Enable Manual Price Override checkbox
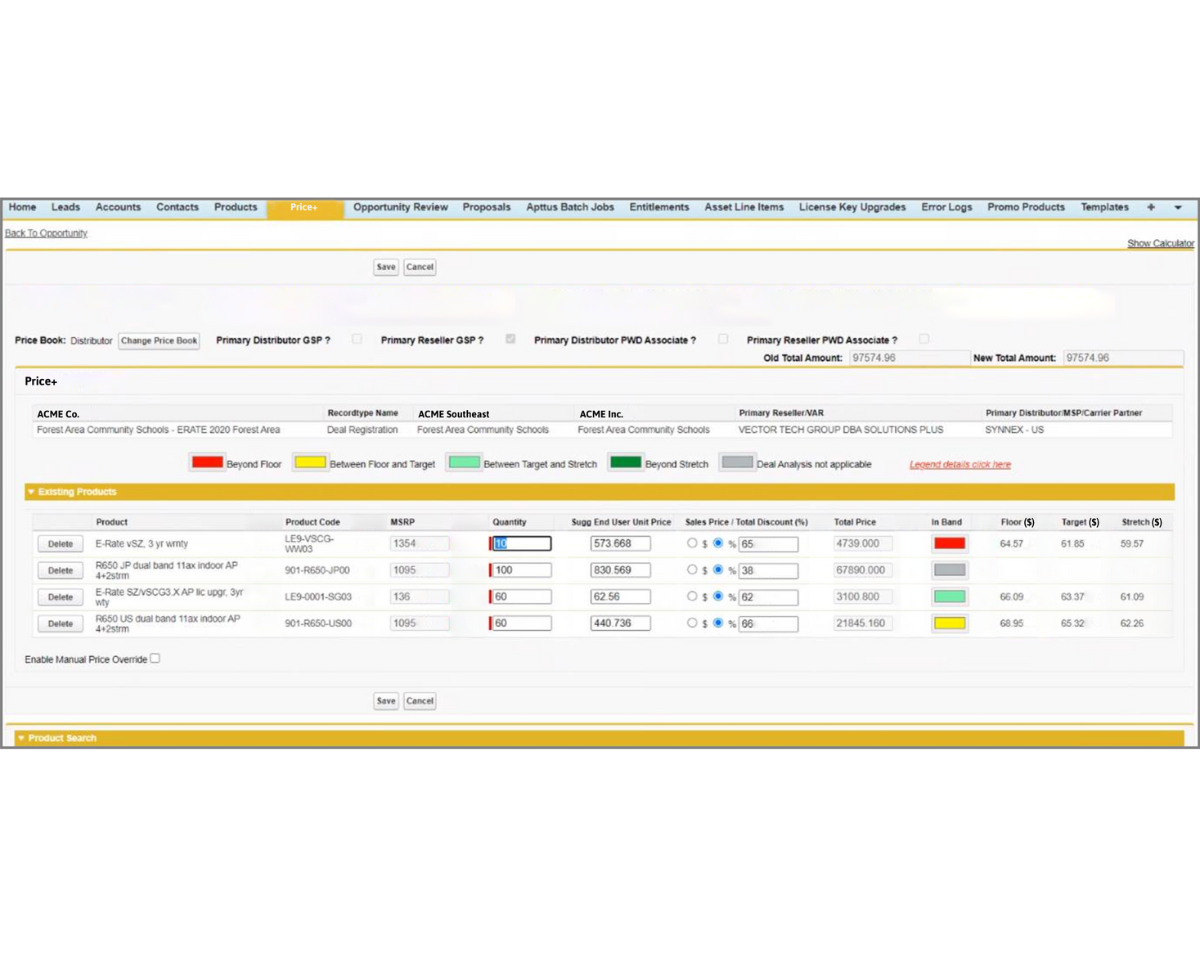Image resolution: width=1200 pixels, height=974 pixels. click(155, 658)
